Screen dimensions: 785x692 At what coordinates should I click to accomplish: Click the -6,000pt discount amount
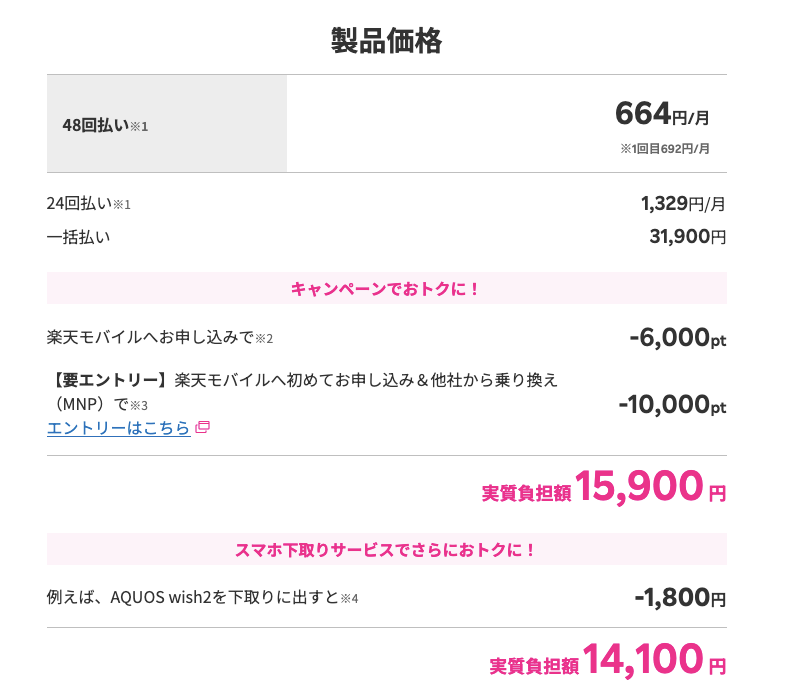(x=677, y=337)
